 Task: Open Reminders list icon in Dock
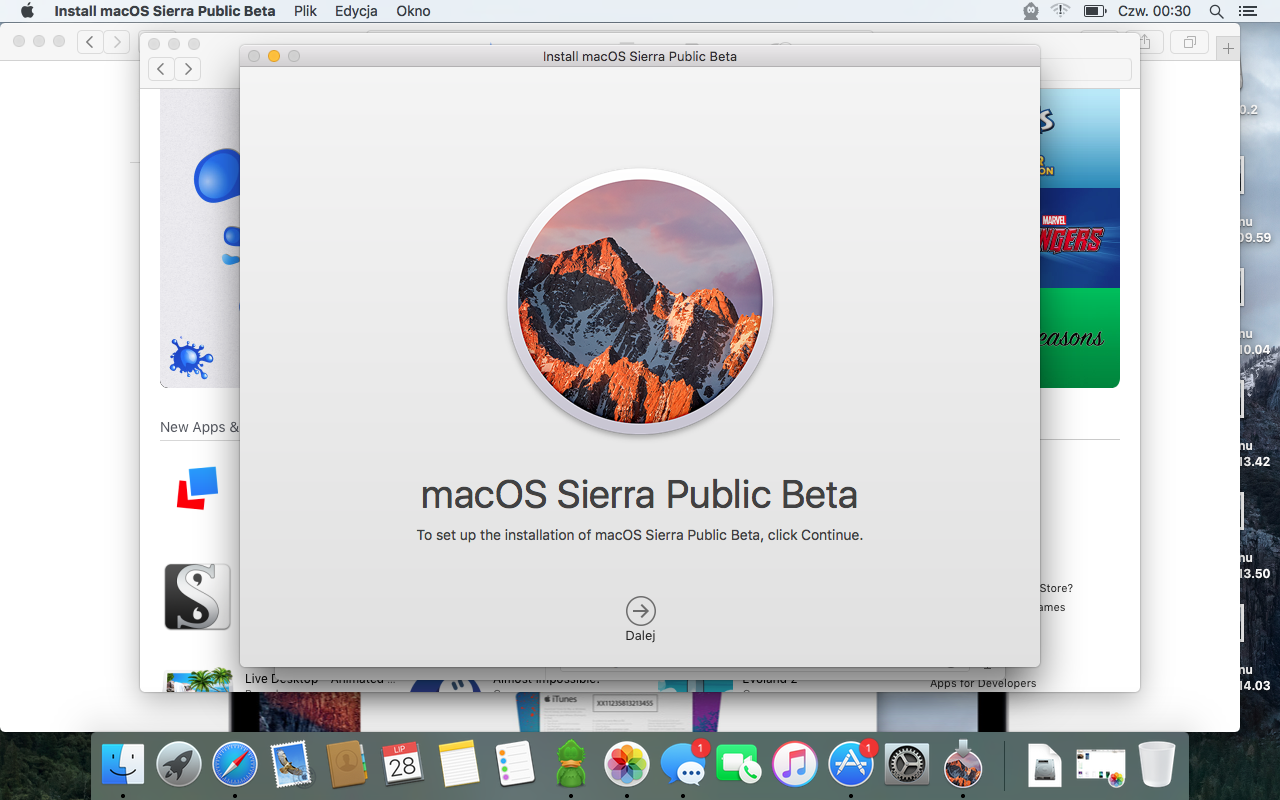pos(515,766)
